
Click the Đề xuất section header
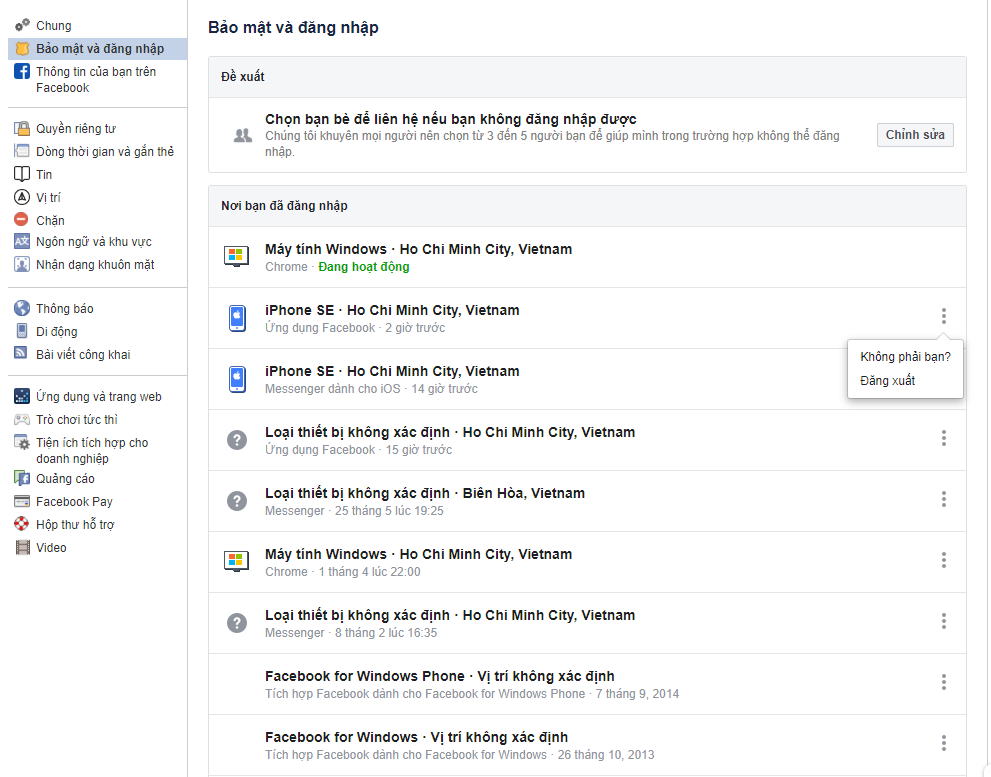[x=243, y=76]
